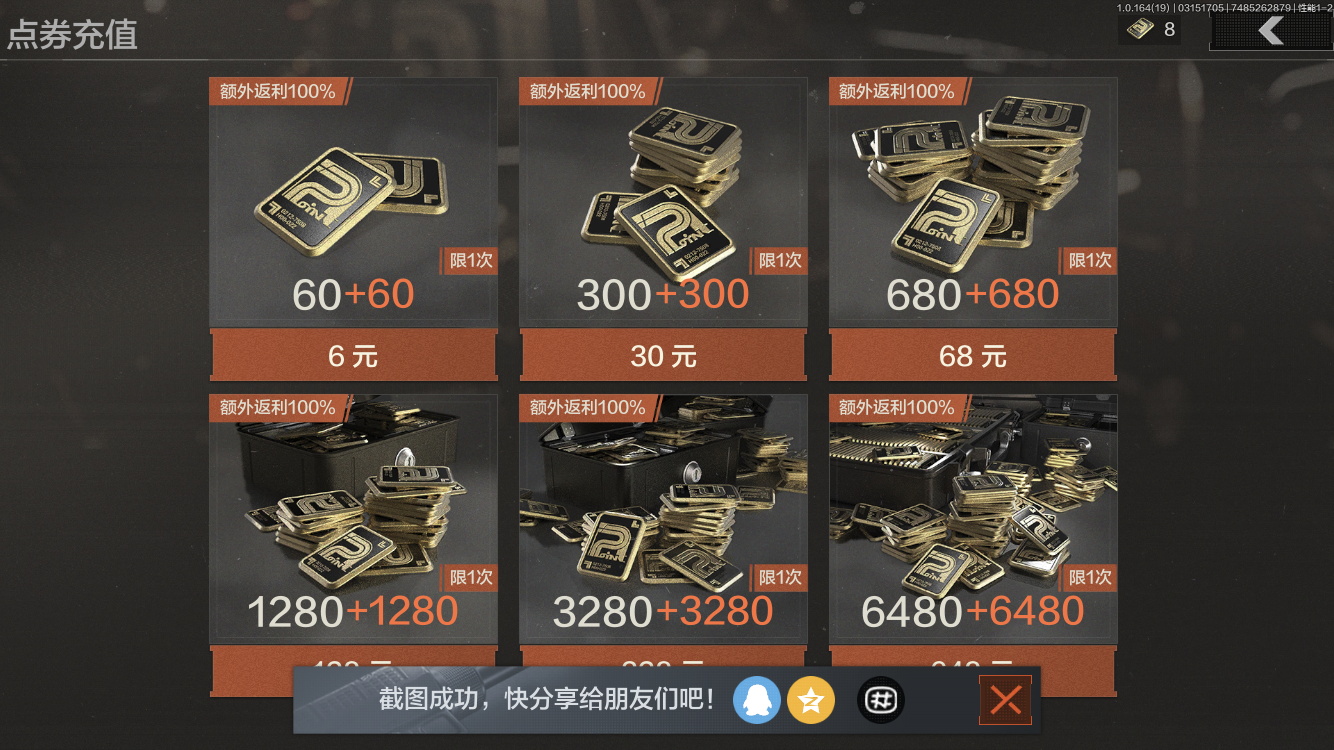Share to Qzone star icon

[811, 701]
